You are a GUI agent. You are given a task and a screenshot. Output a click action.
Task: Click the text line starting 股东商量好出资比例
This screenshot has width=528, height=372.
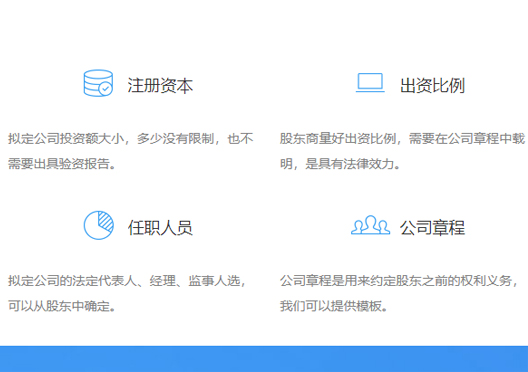tap(402, 139)
